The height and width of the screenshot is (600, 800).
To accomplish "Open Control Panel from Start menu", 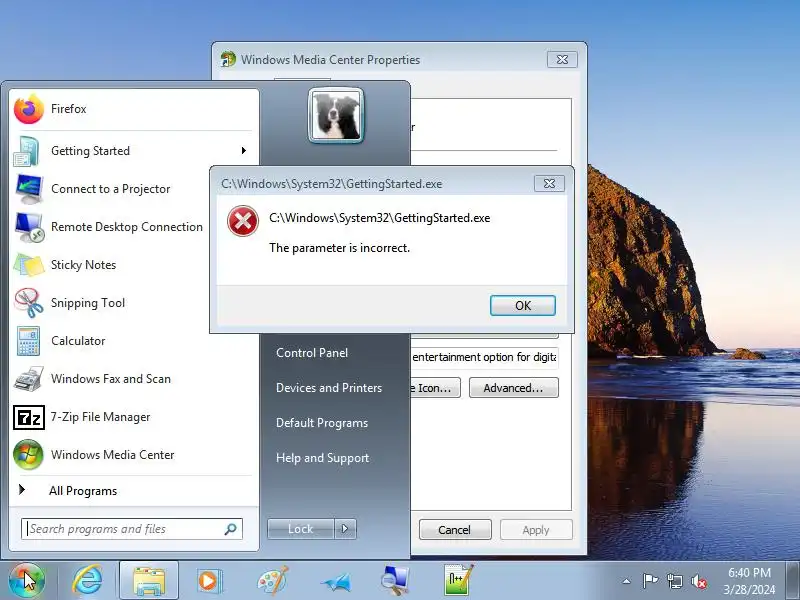I will [312, 353].
